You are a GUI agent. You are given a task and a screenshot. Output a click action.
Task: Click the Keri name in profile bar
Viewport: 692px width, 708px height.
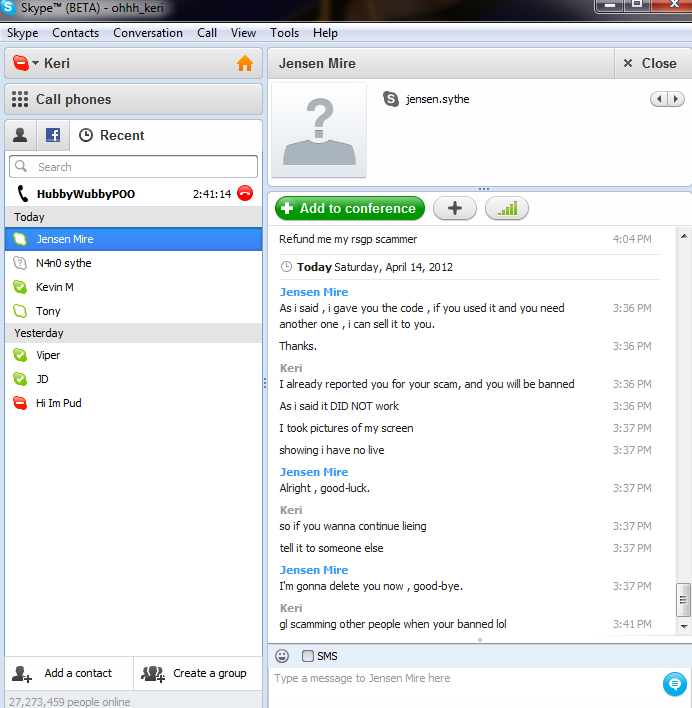(x=57, y=63)
